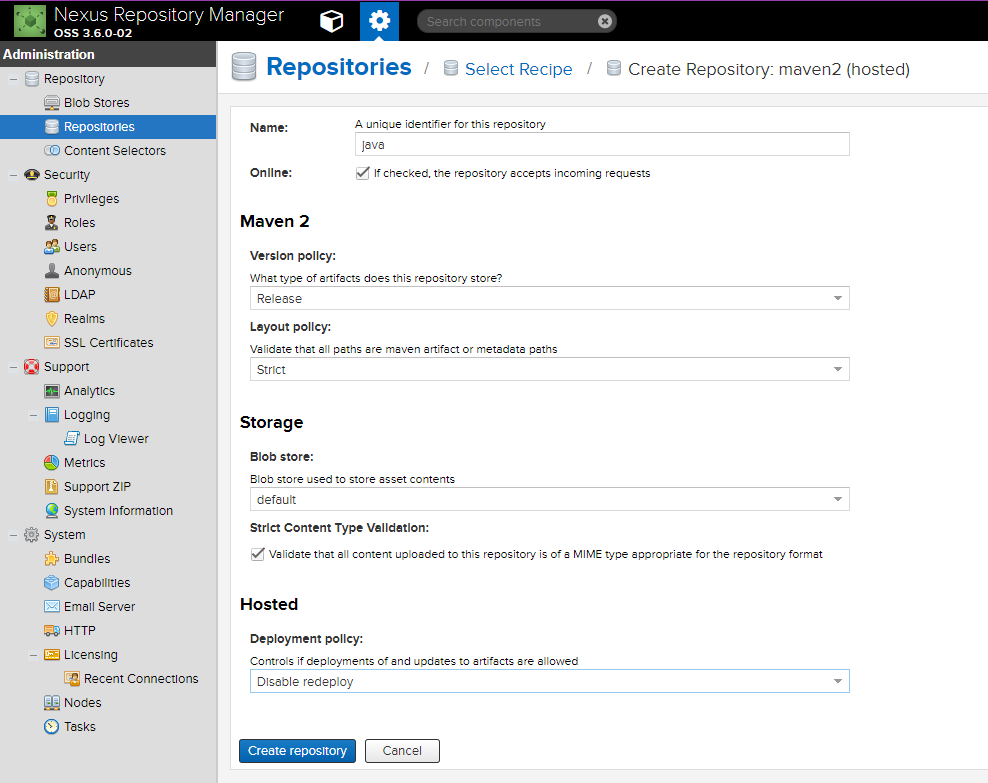Click the Nexus logo icon

coord(30,21)
